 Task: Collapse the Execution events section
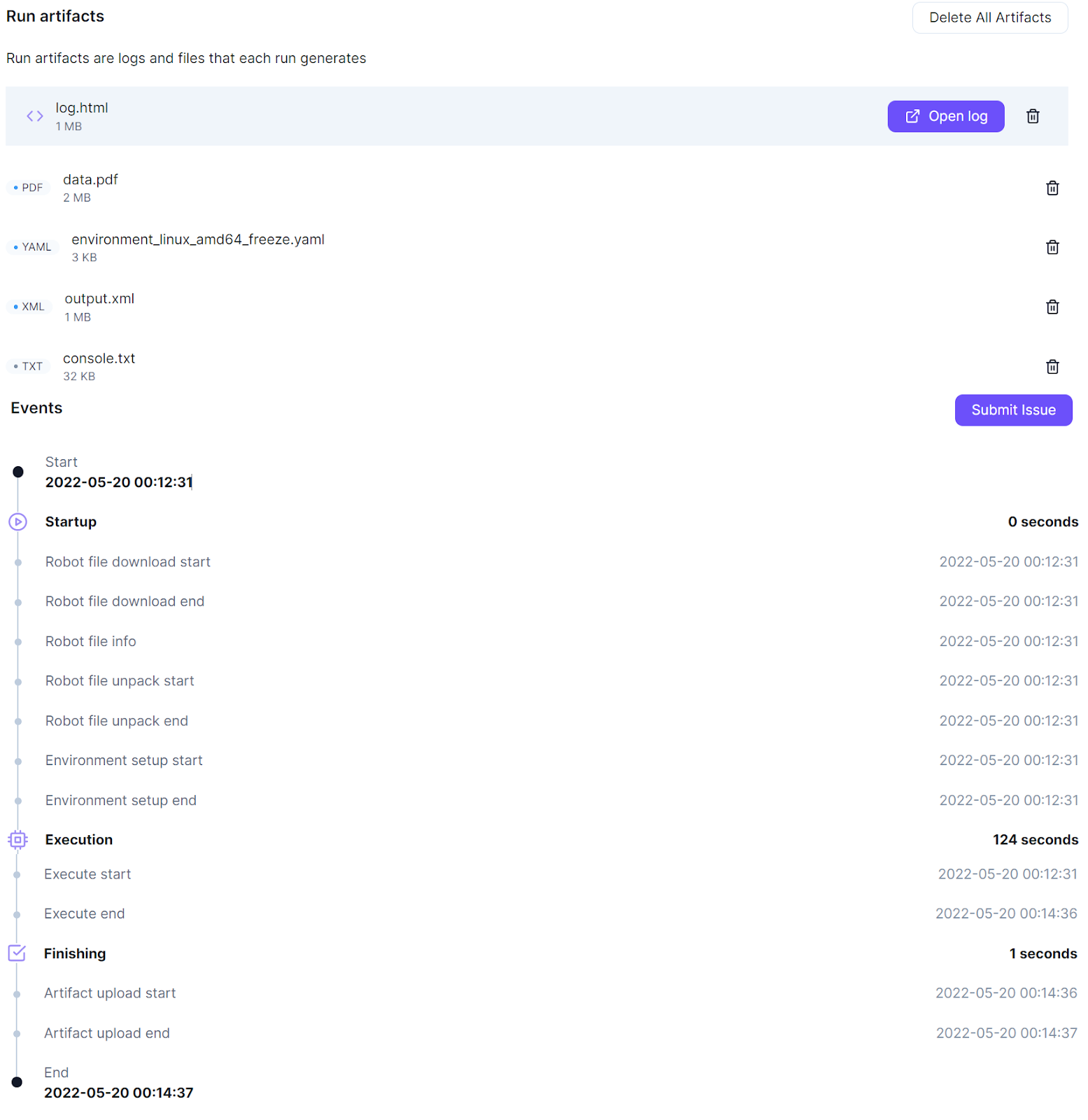click(78, 839)
